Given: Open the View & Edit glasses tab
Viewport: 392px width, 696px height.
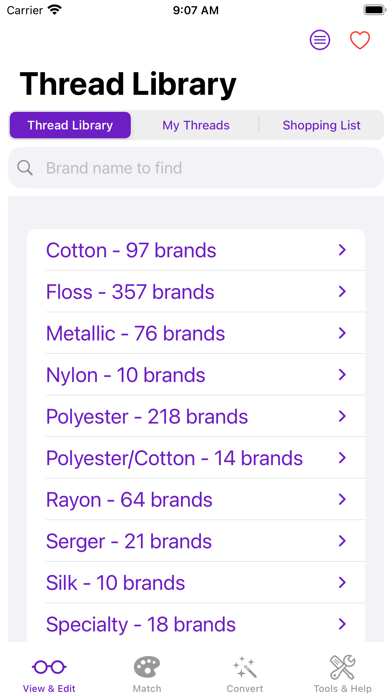Looking at the screenshot, I should [49, 674].
